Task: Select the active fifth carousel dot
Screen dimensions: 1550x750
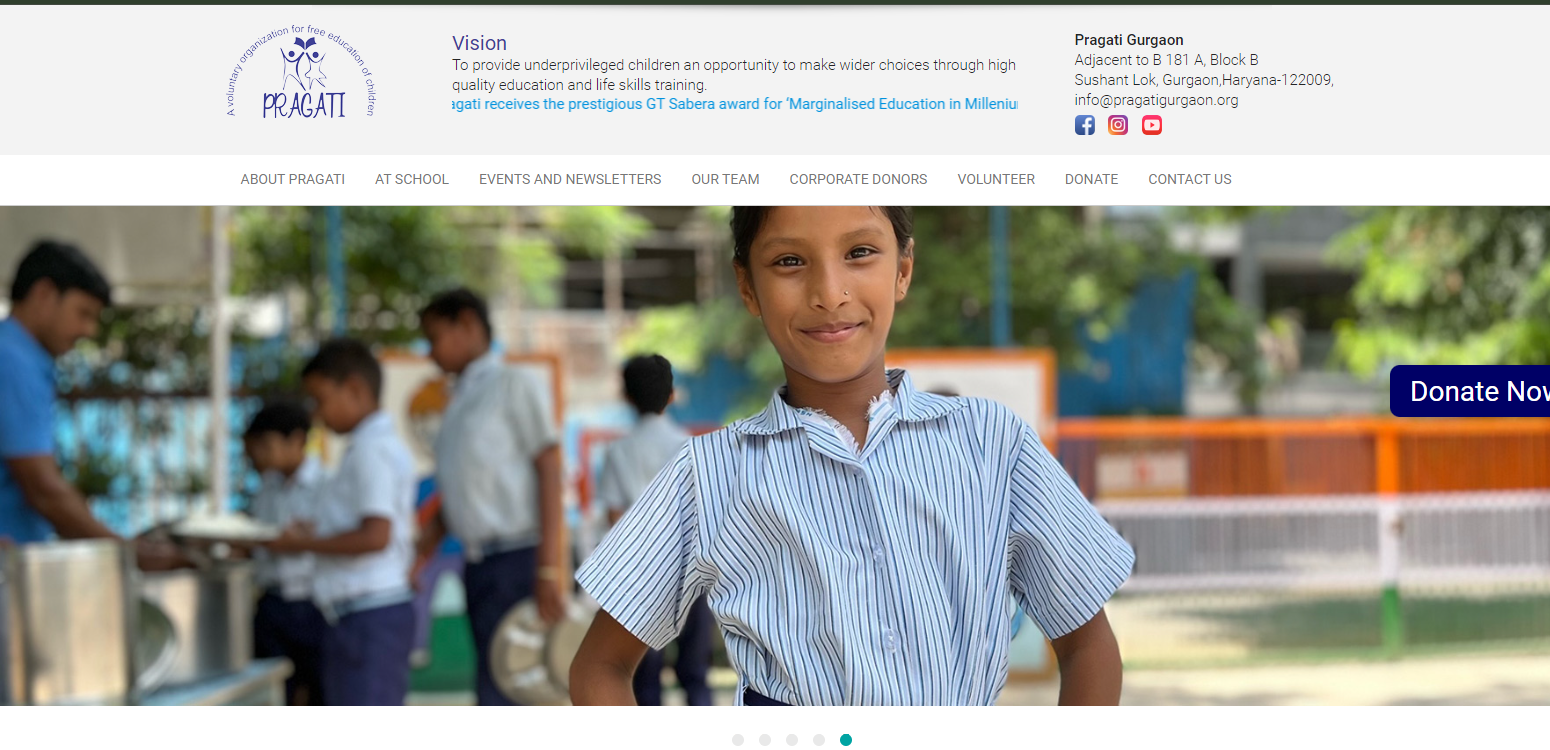Action: point(846,740)
